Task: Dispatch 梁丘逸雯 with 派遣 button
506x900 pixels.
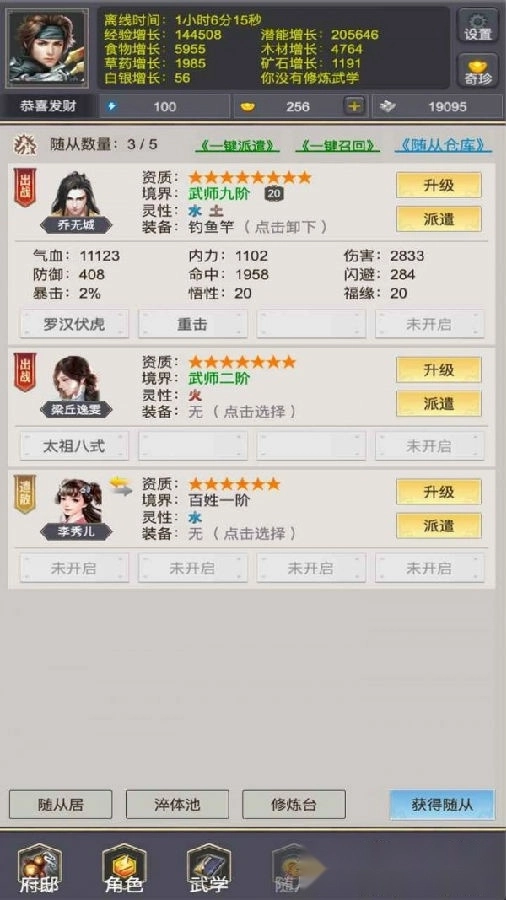Action: pos(439,404)
